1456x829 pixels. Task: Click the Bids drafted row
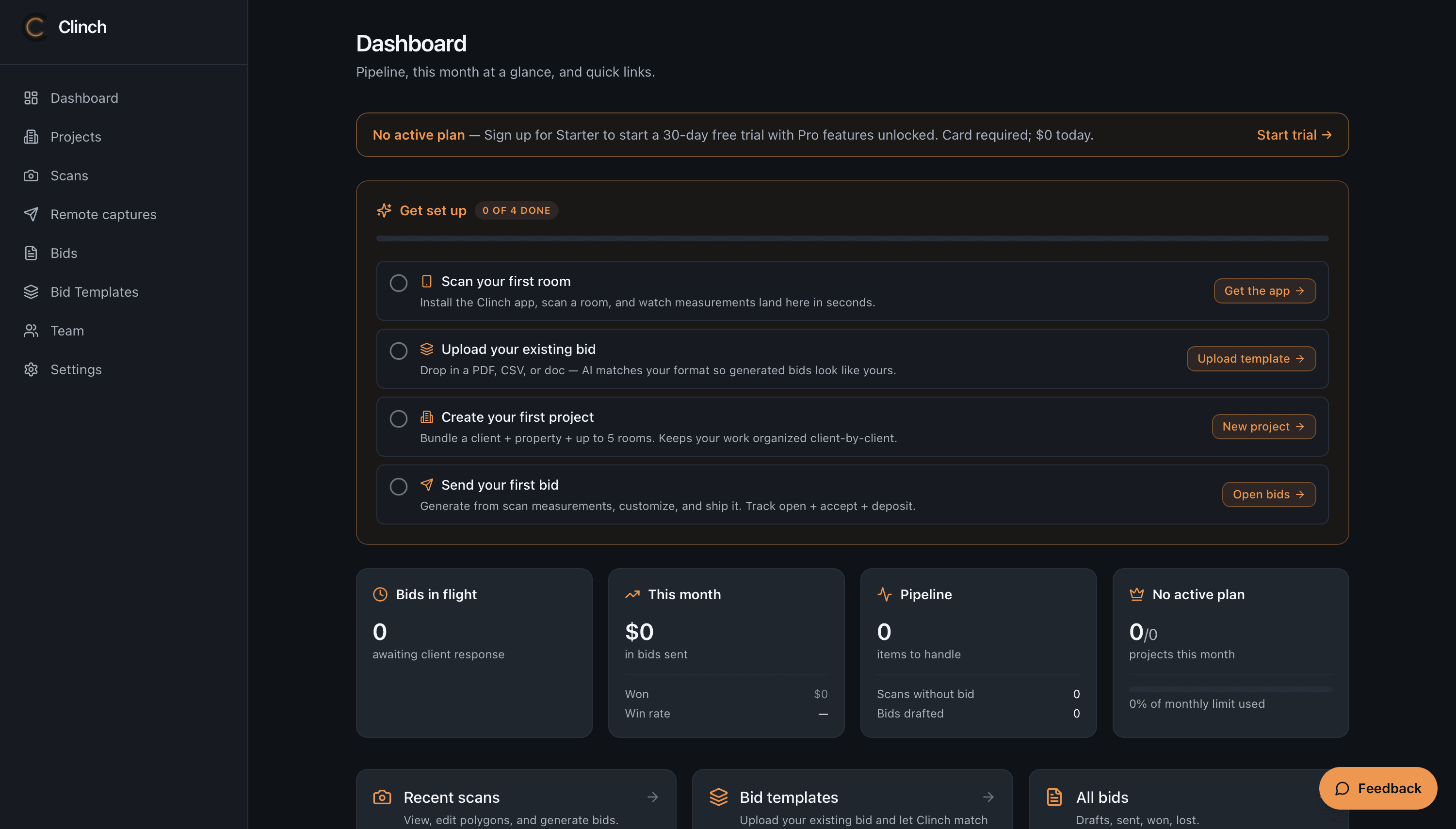(978, 714)
